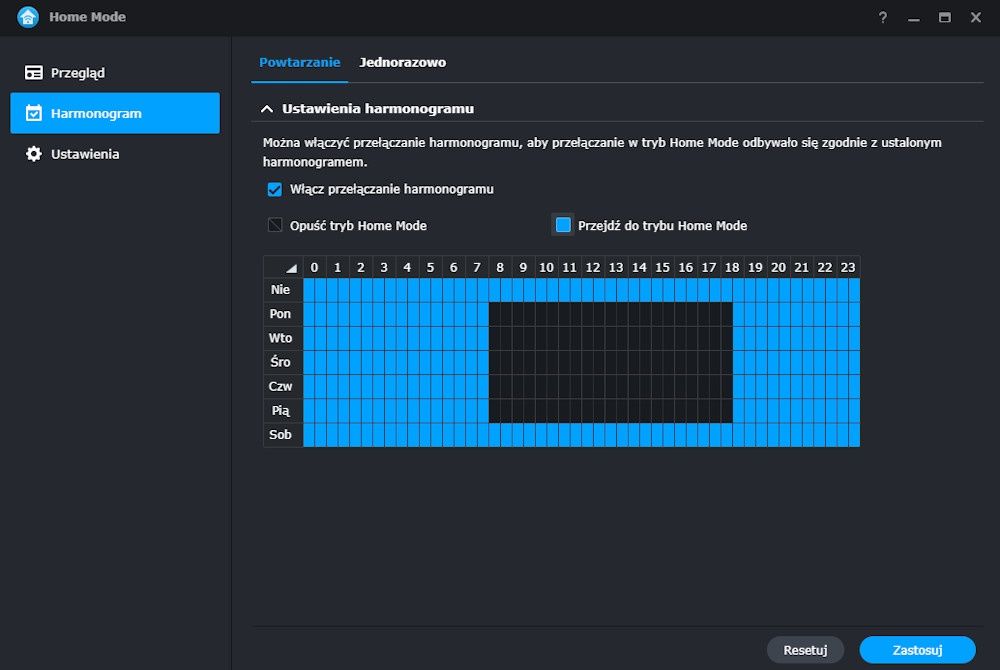Close the Home Mode window
1000x670 pixels.
coord(976,17)
